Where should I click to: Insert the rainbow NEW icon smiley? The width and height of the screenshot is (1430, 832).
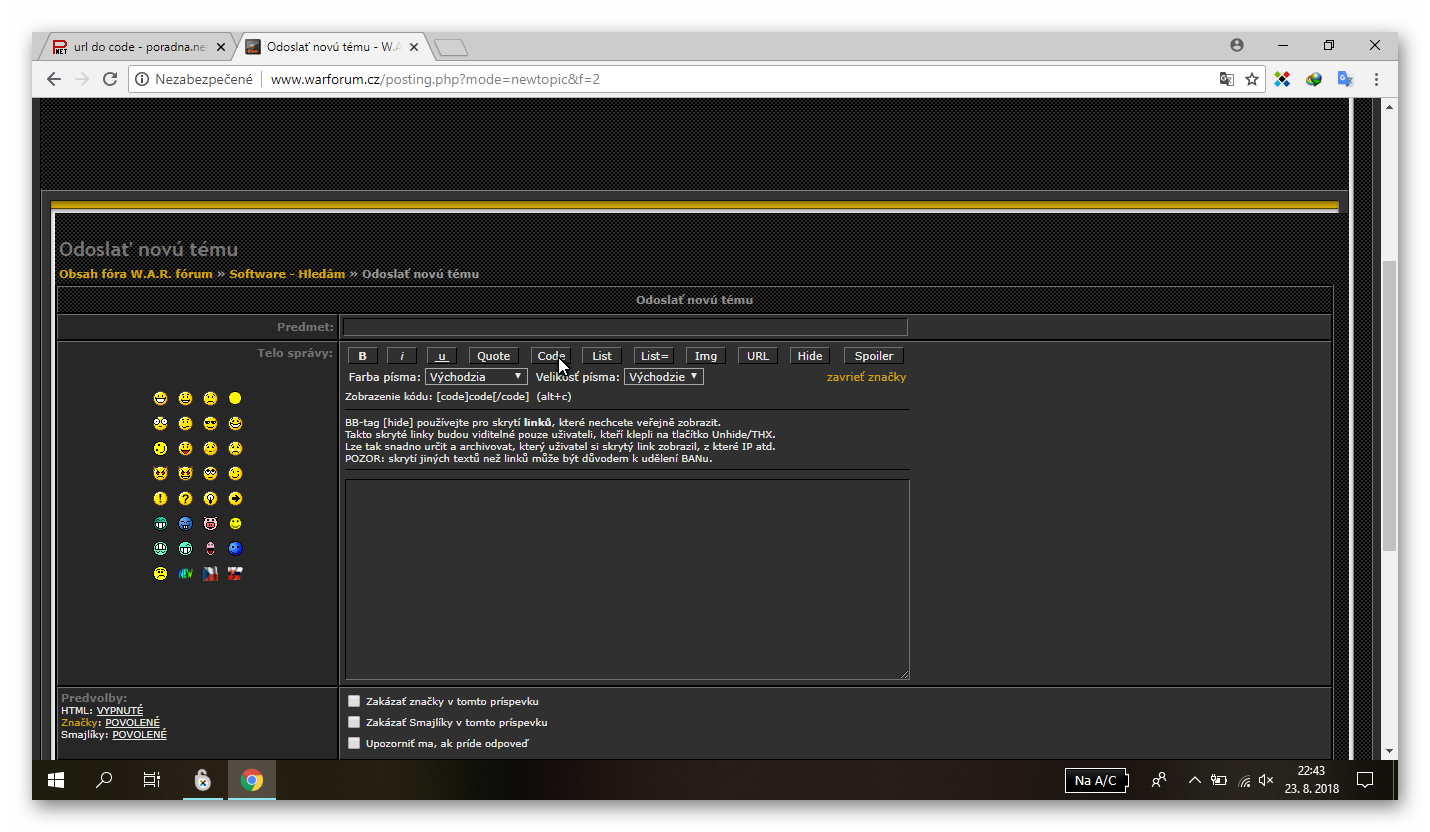coord(185,574)
